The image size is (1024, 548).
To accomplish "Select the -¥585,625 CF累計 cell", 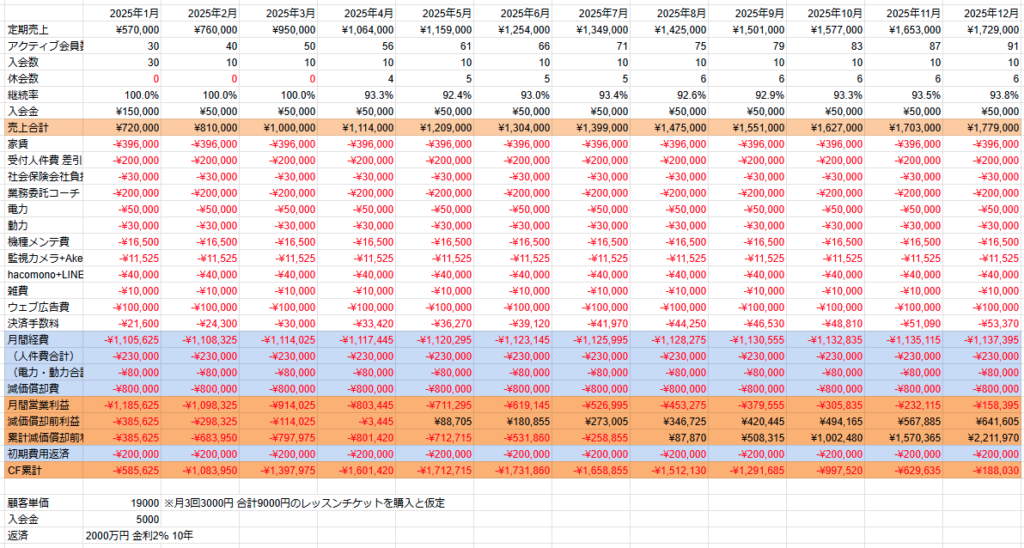I will click(121, 470).
